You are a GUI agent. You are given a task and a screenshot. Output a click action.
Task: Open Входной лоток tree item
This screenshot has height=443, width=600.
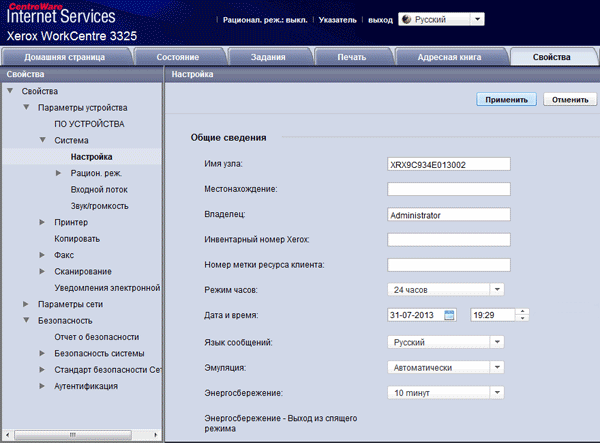click(99, 189)
